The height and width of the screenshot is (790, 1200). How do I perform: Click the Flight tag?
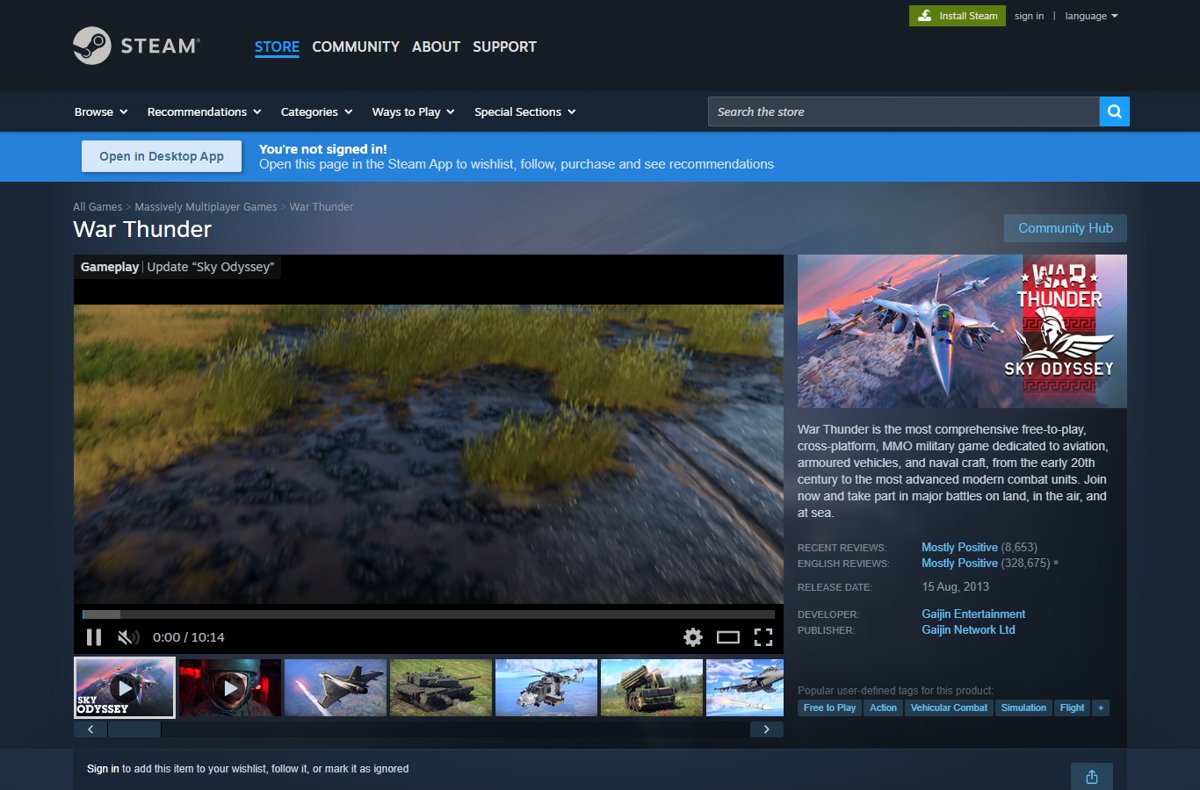(1072, 707)
